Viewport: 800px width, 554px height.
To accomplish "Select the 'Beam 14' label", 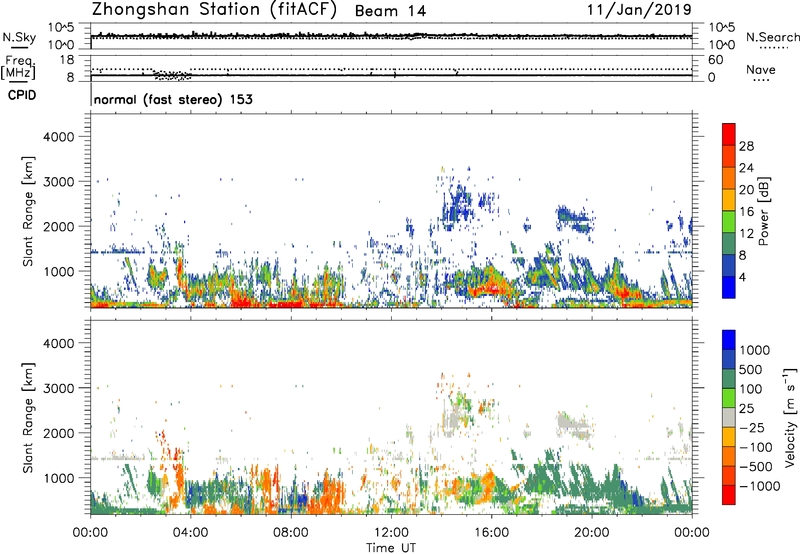I will point(390,11).
